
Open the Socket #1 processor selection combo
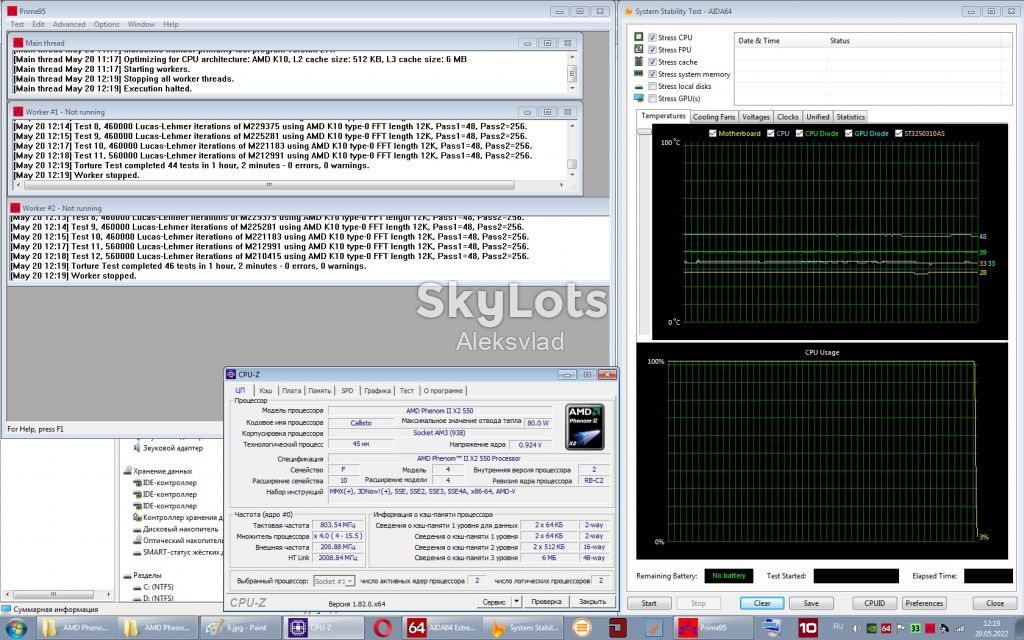click(334, 581)
